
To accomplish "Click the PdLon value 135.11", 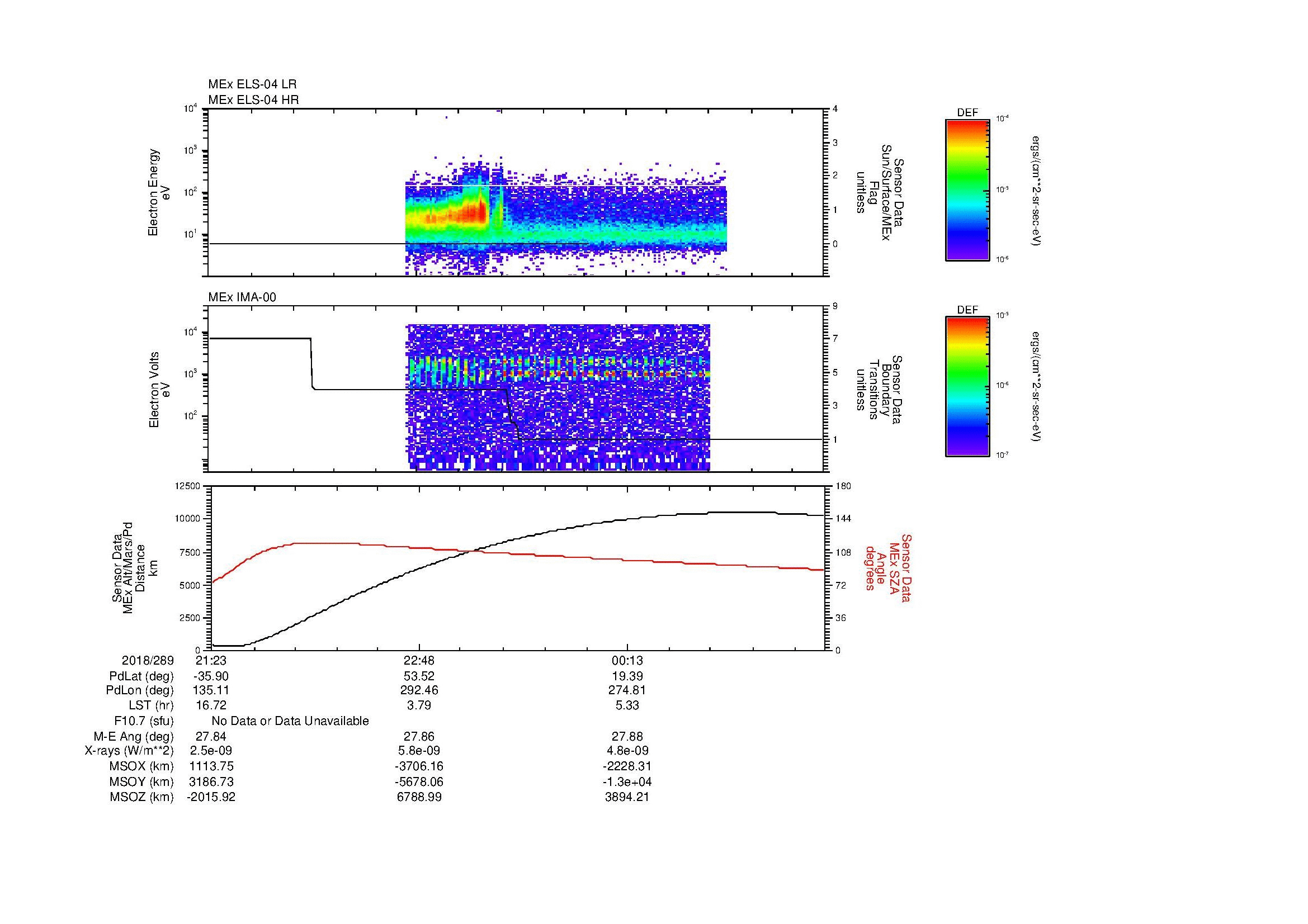I will pos(211,690).
